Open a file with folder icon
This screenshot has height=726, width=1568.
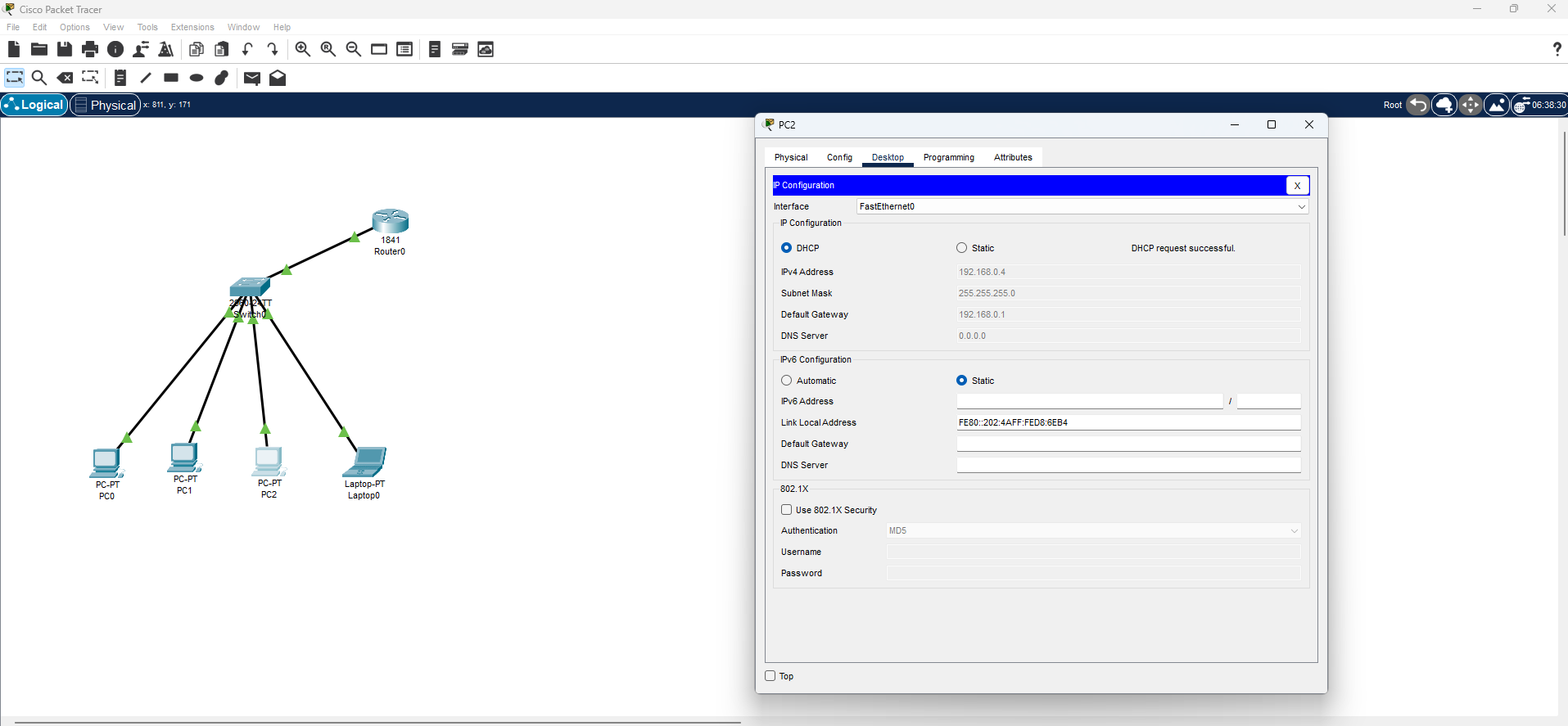click(38, 49)
